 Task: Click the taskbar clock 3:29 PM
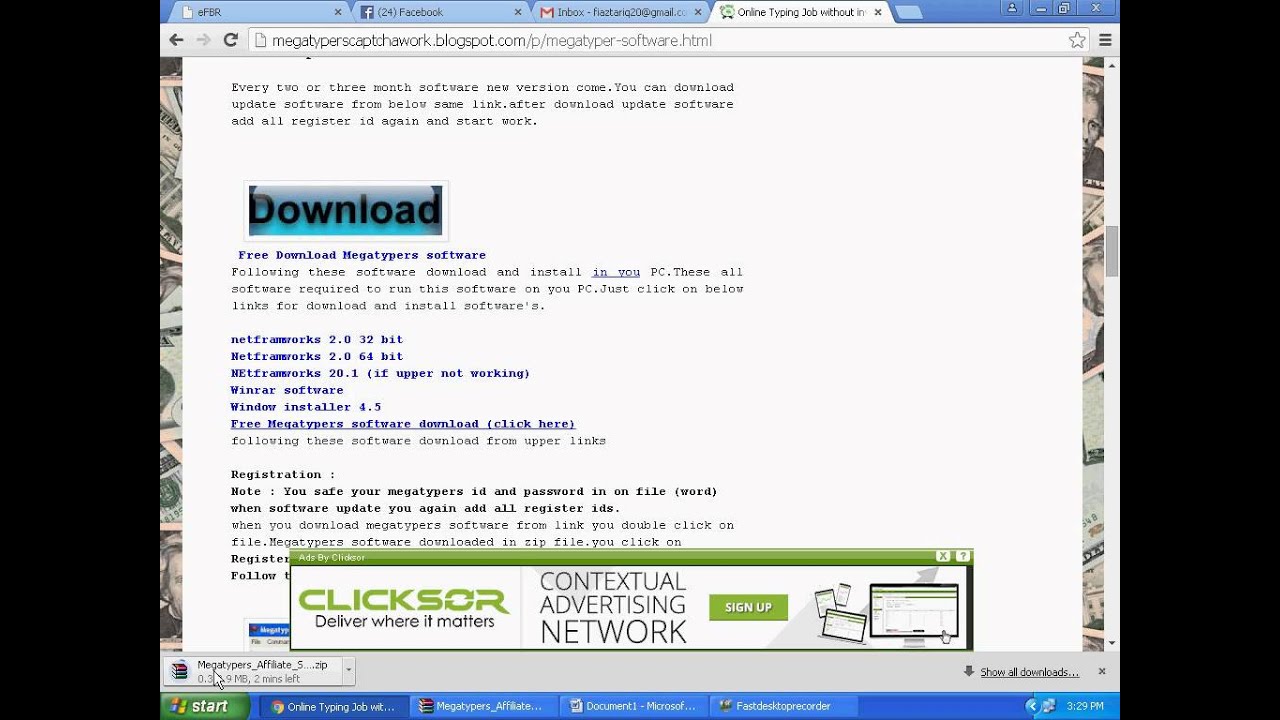coord(1085,706)
